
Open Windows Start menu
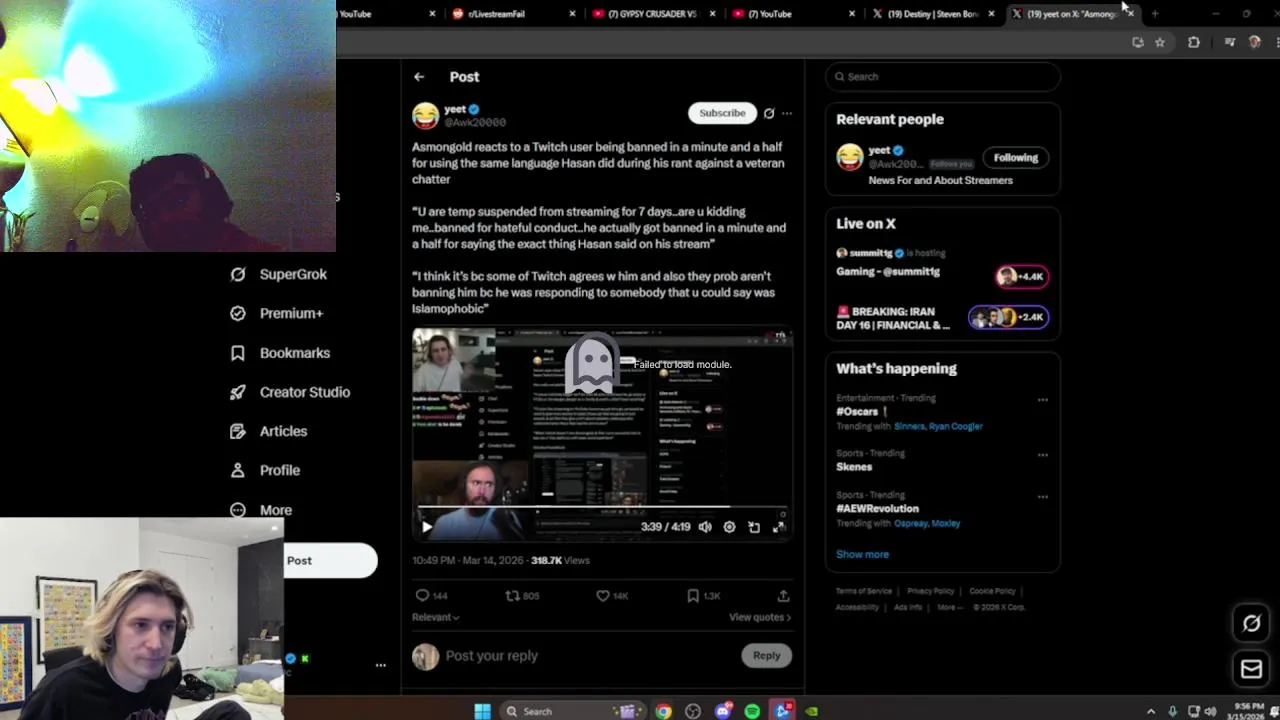pos(482,711)
